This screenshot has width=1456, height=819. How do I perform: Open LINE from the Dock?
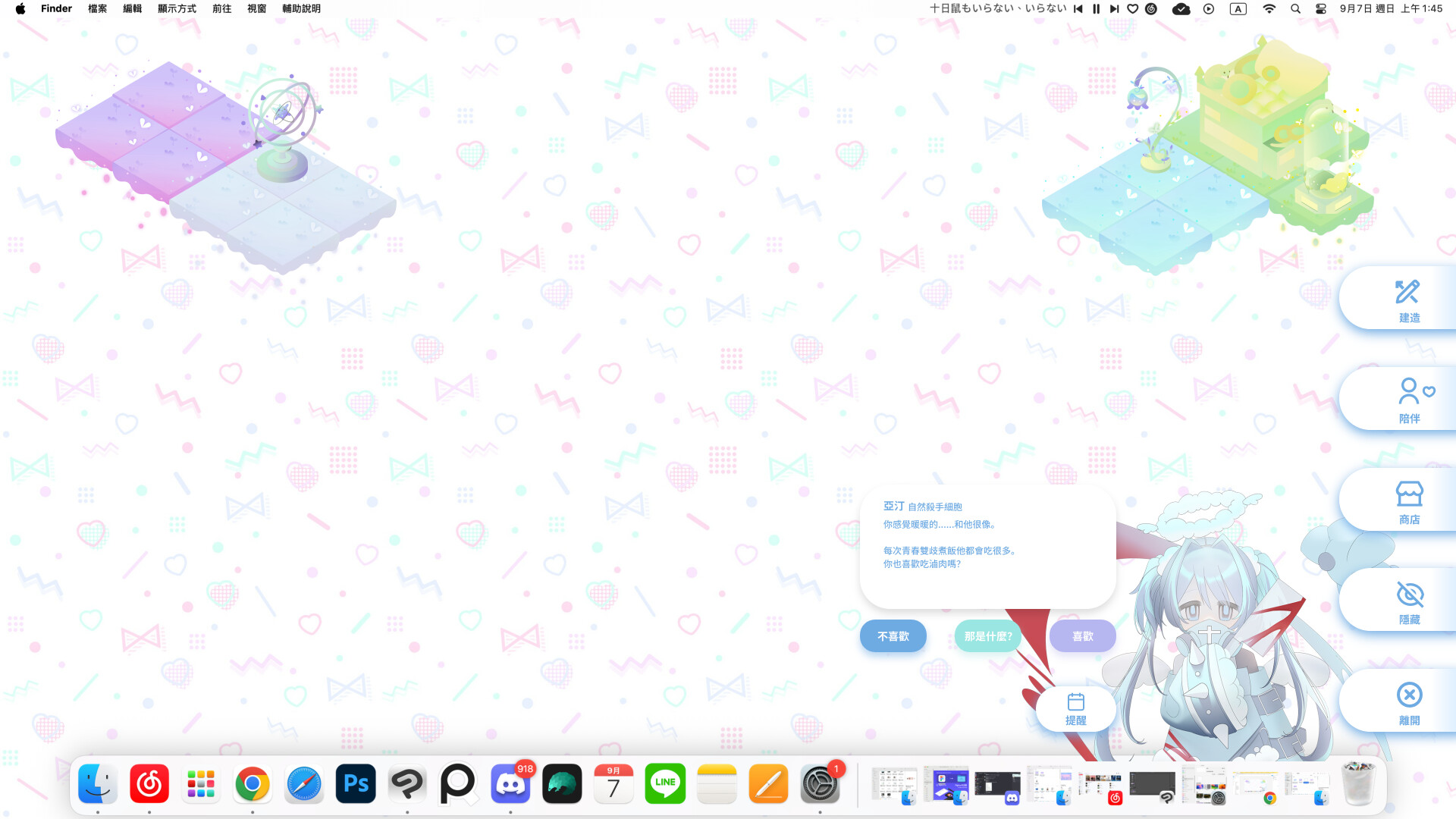click(664, 784)
